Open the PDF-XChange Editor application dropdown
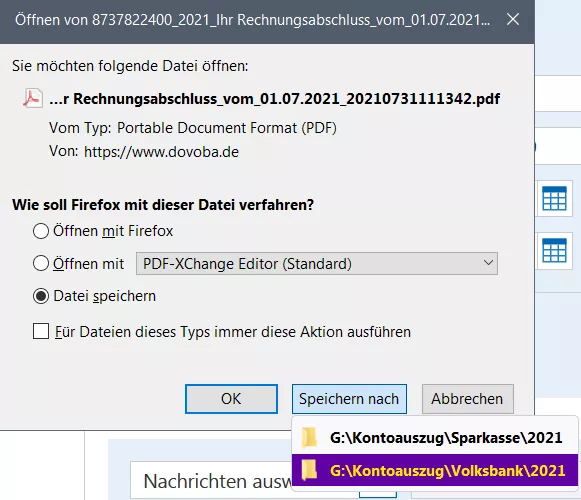 (317, 264)
